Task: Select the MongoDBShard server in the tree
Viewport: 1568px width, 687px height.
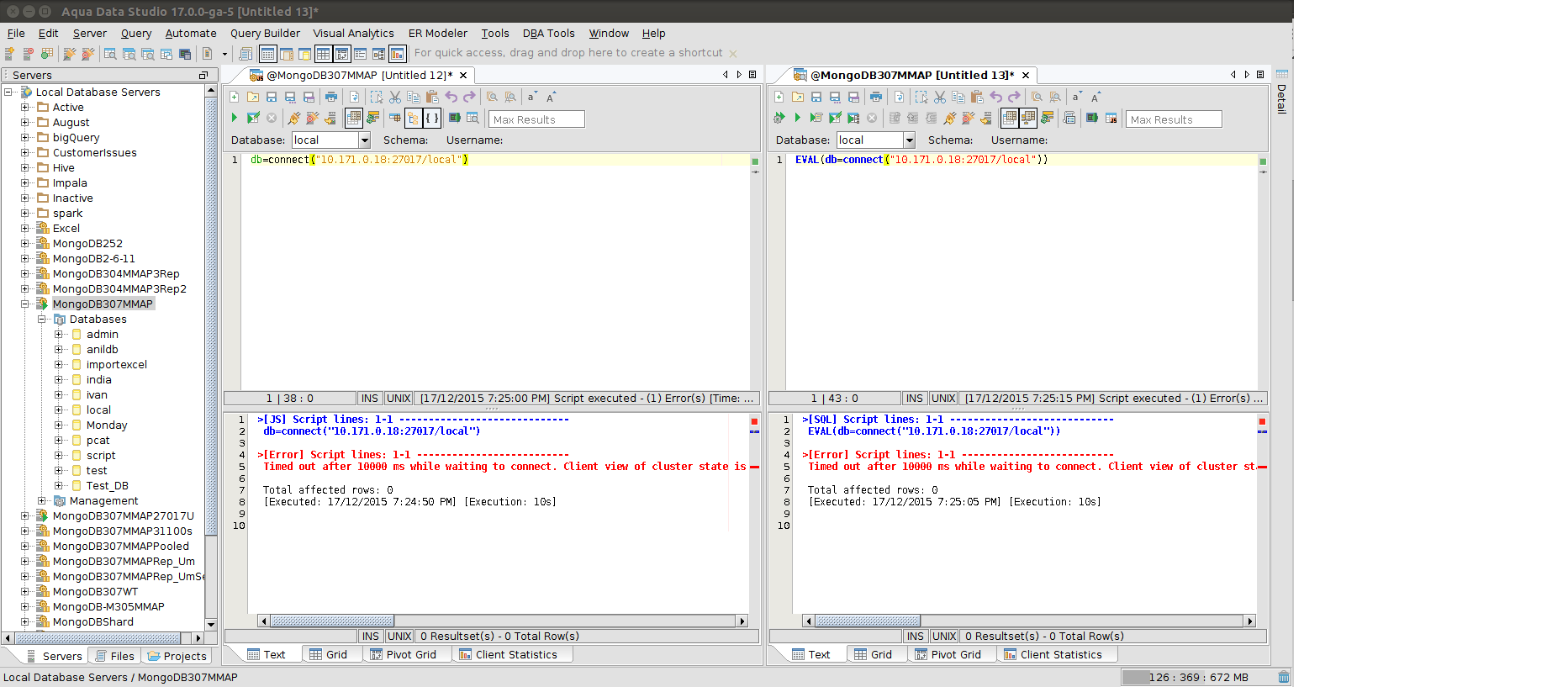Action: pos(92,622)
